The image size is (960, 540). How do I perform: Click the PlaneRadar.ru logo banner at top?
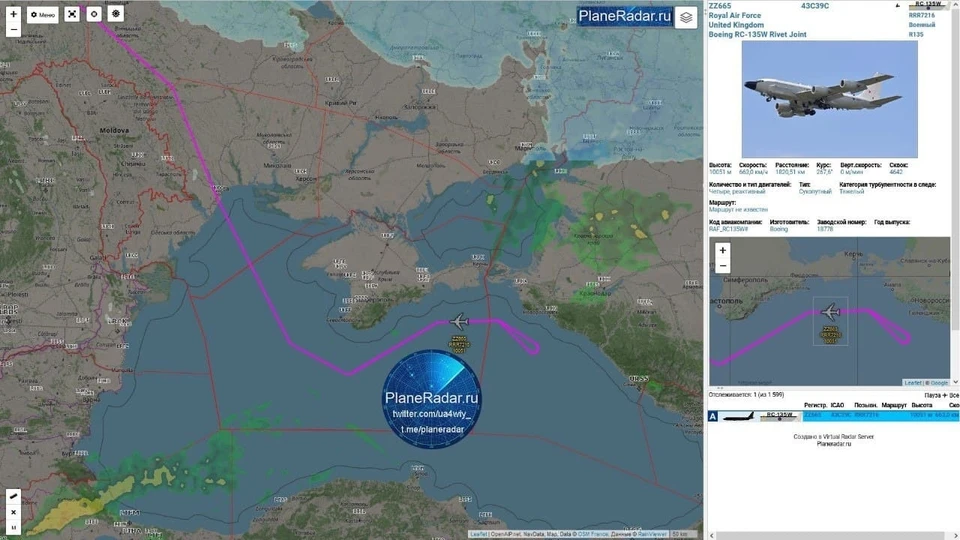pyautogui.click(x=624, y=16)
